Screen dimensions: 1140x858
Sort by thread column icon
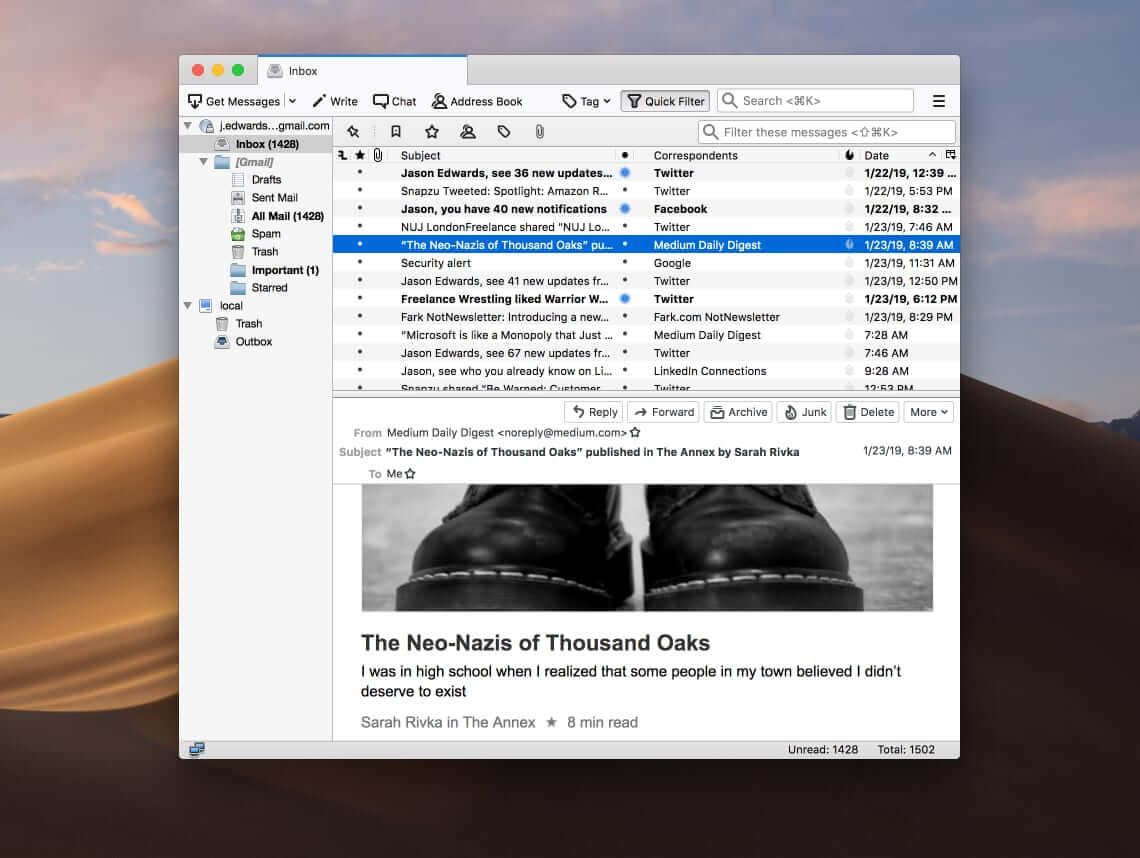(x=342, y=155)
